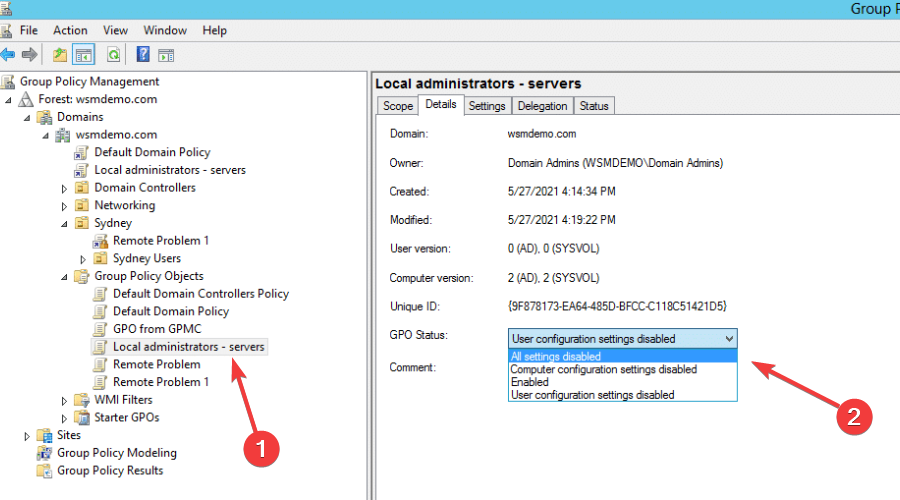Open the Help menu
The width and height of the screenshot is (900, 500).
click(214, 30)
